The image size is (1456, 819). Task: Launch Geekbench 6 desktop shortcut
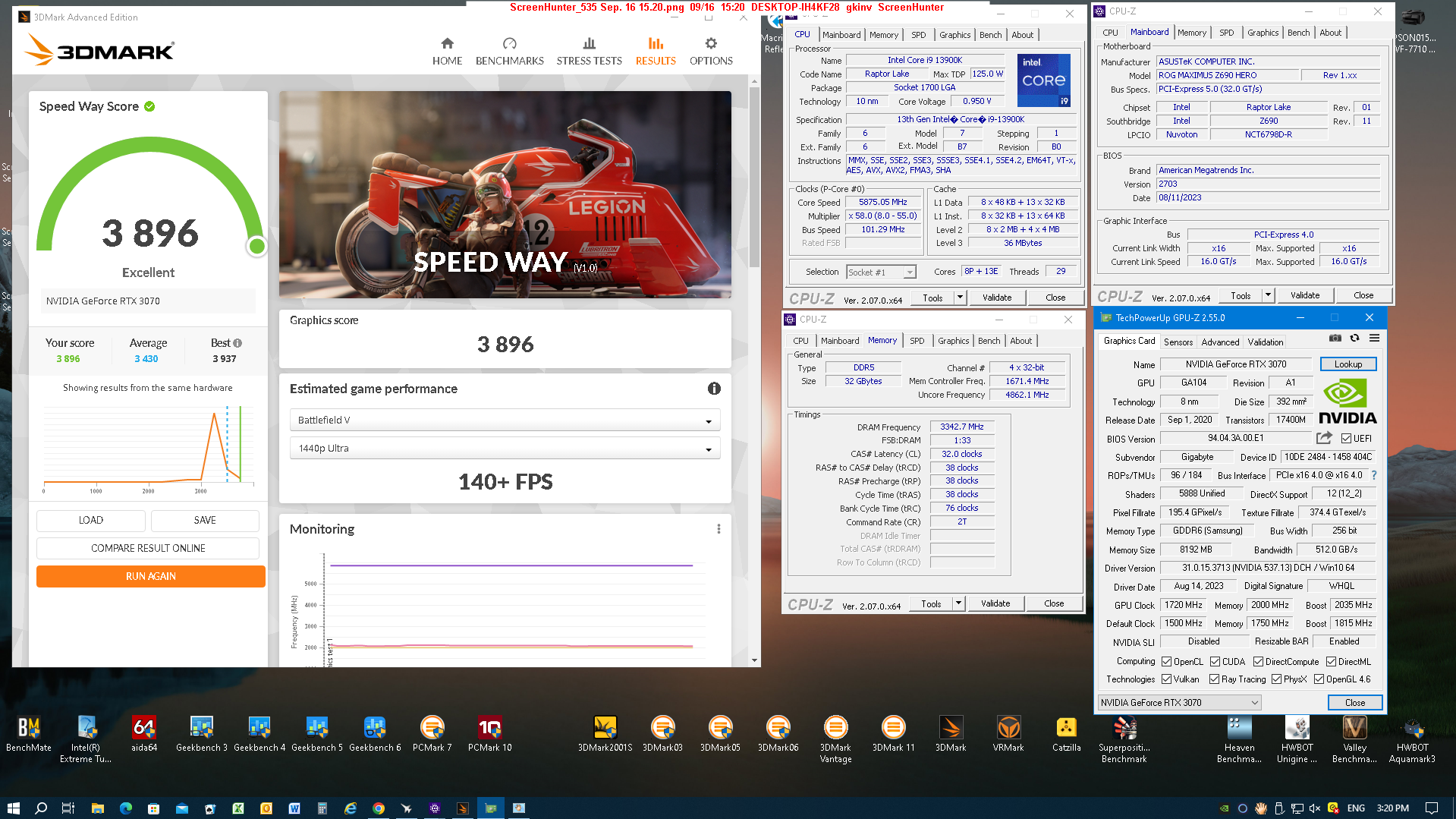click(x=375, y=735)
